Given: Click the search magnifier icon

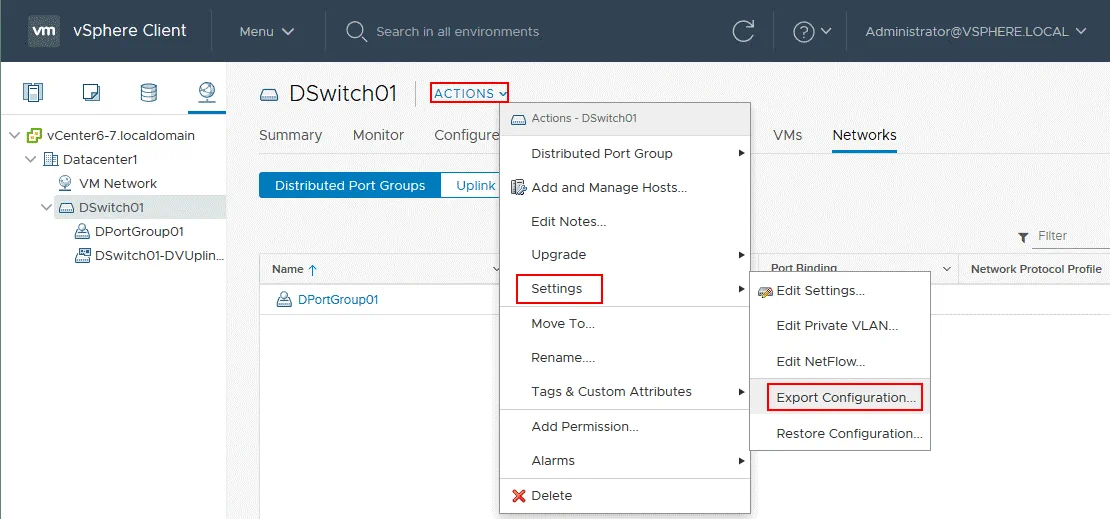Looking at the screenshot, I should point(356,32).
